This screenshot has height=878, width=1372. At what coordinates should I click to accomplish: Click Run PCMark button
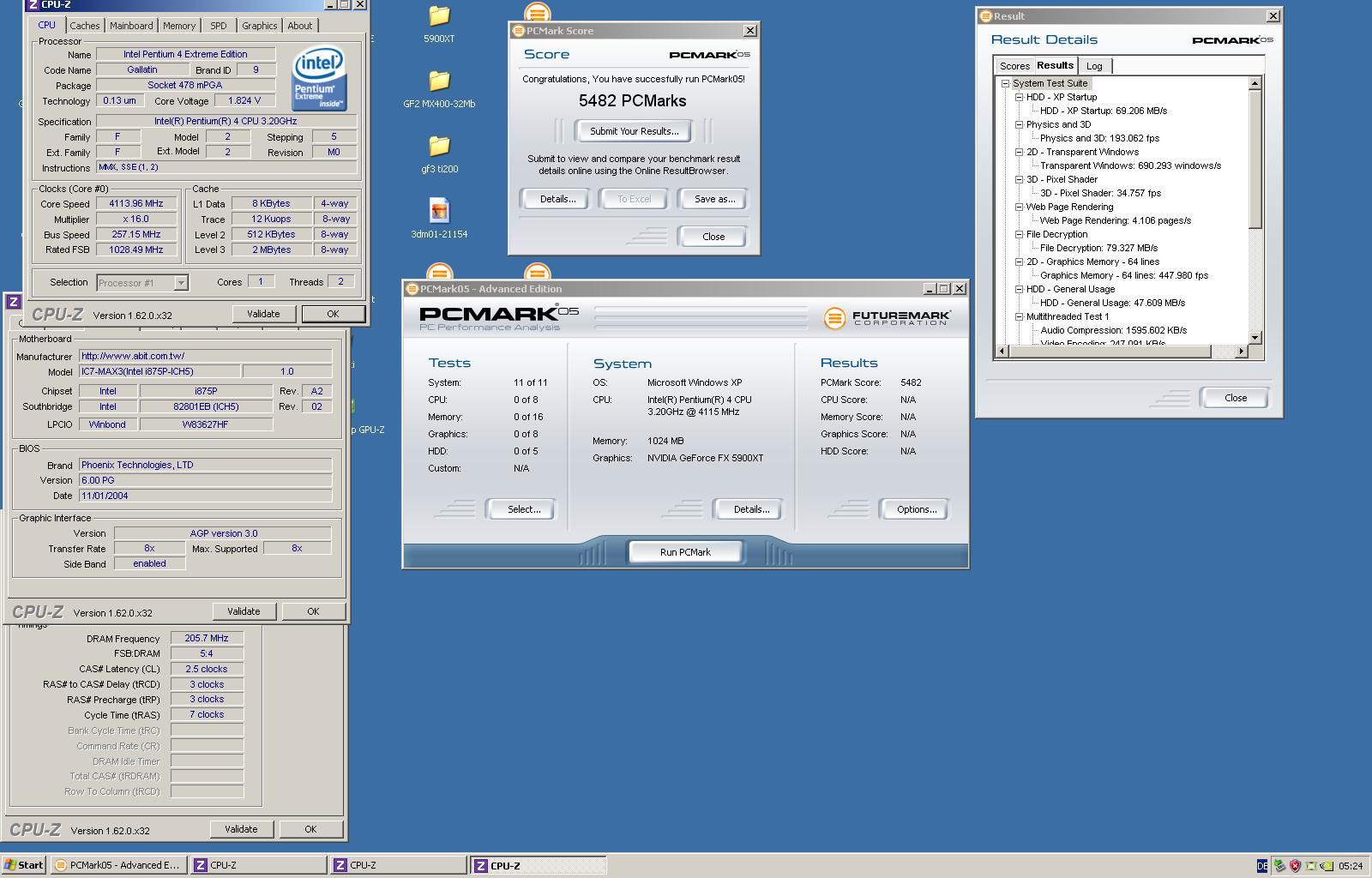(685, 552)
